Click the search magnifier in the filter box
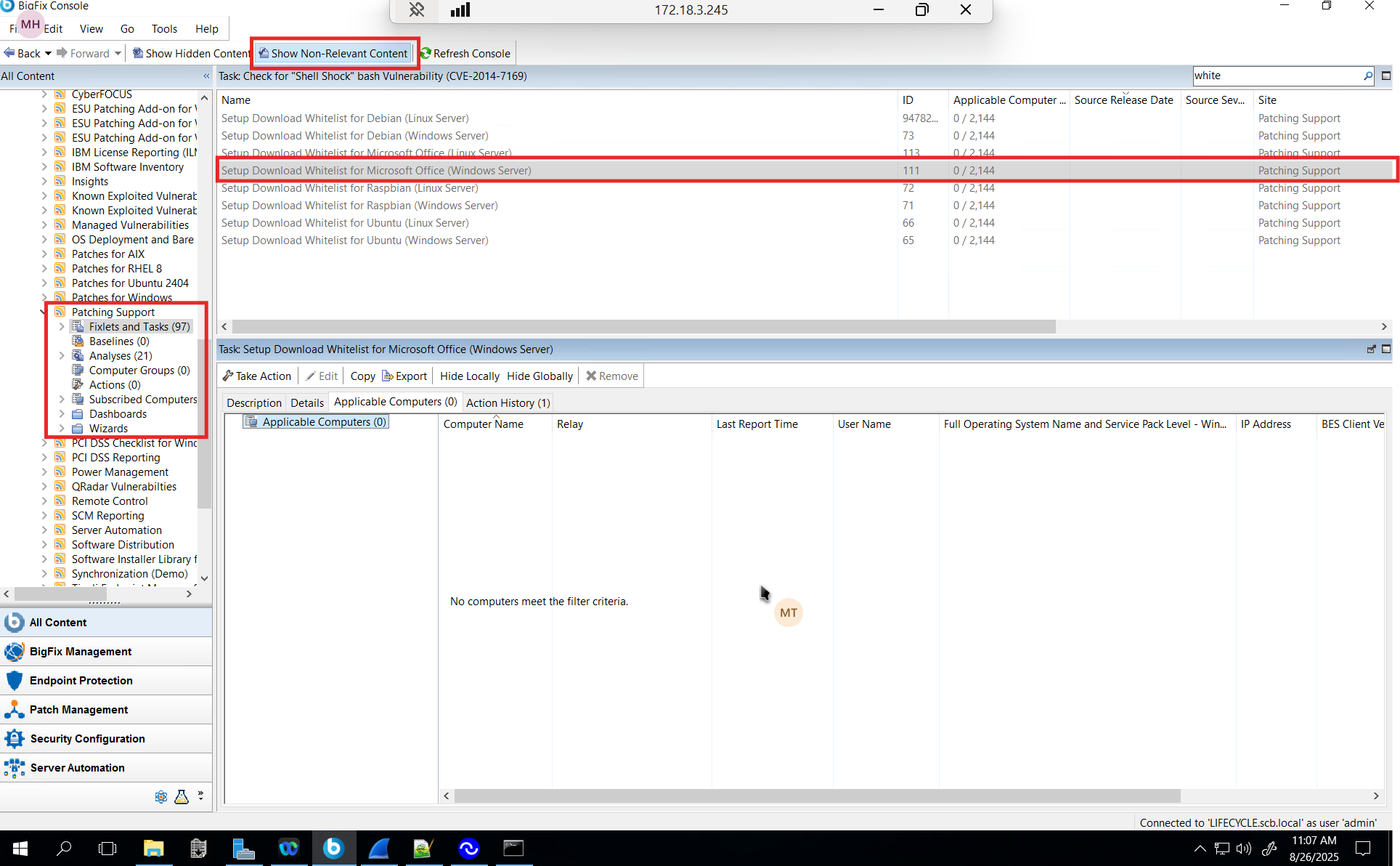1400x866 pixels. click(1367, 76)
